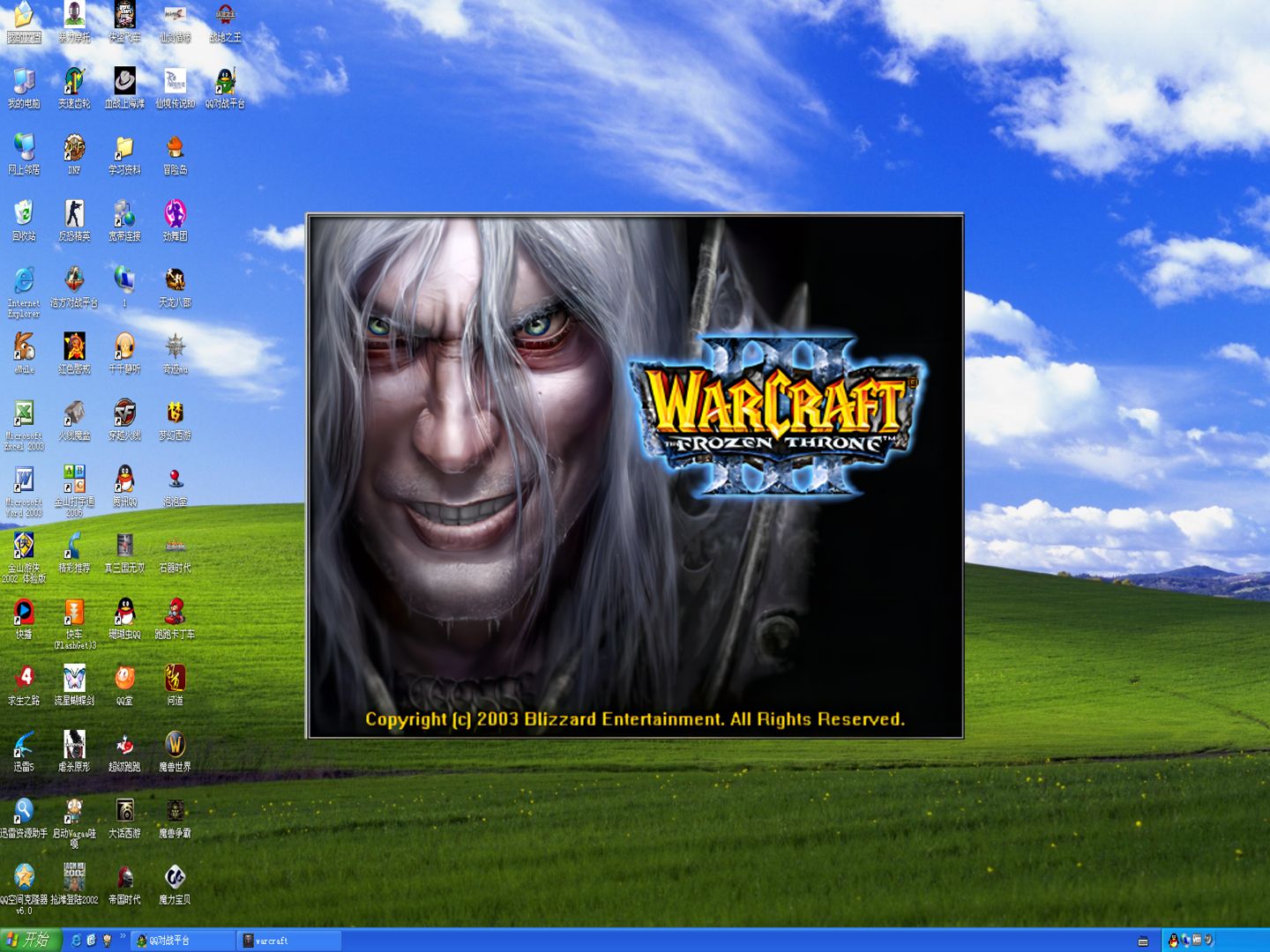The height and width of the screenshot is (952, 1270).
Task: Switch to QQ对战平台 taskbar button
Action: point(183,941)
